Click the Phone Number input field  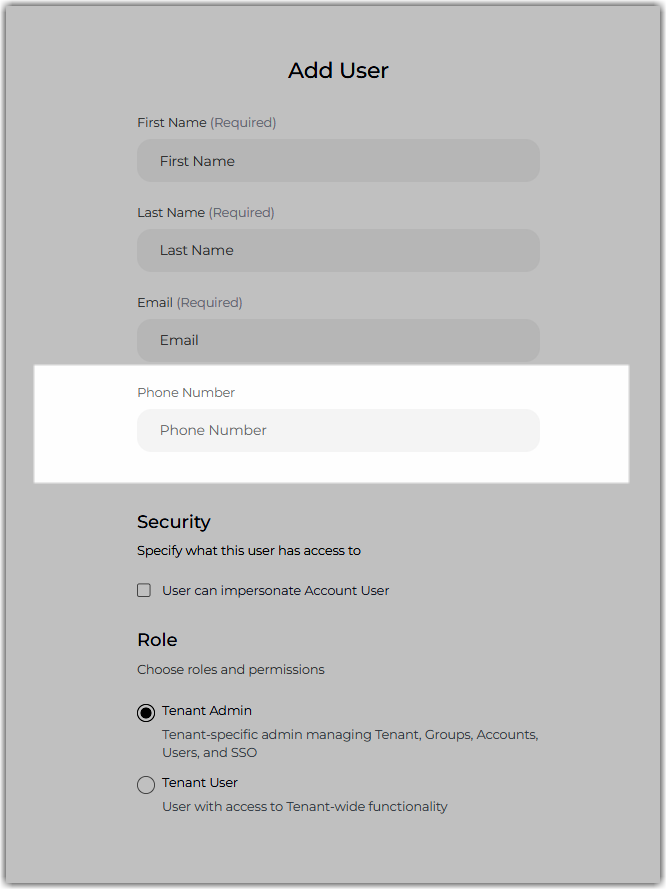pos(338,431)
